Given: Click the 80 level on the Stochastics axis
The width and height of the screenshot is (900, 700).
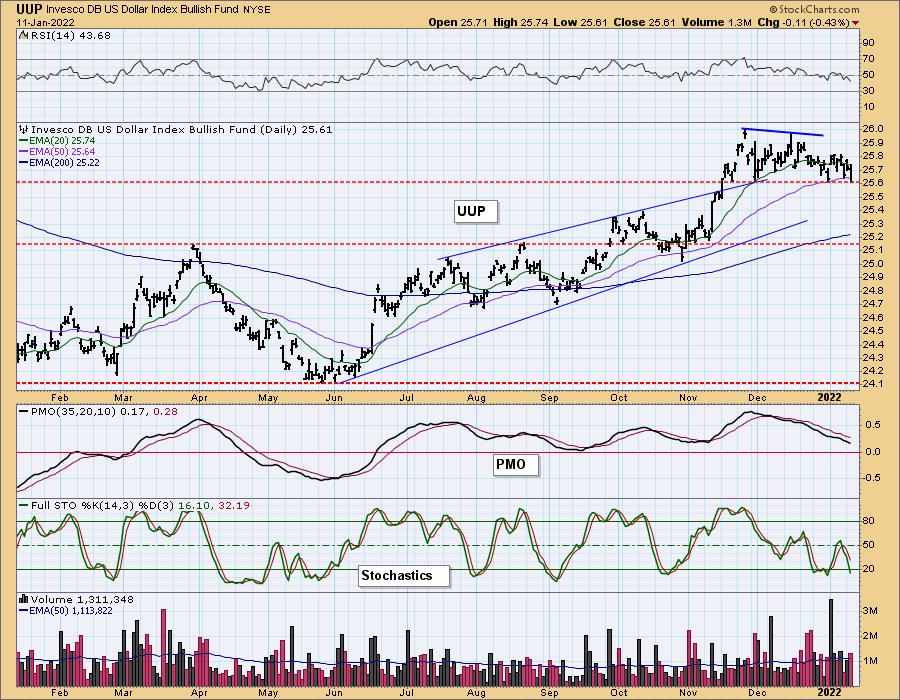Looking at the screenshot, I should pos(869,521).
